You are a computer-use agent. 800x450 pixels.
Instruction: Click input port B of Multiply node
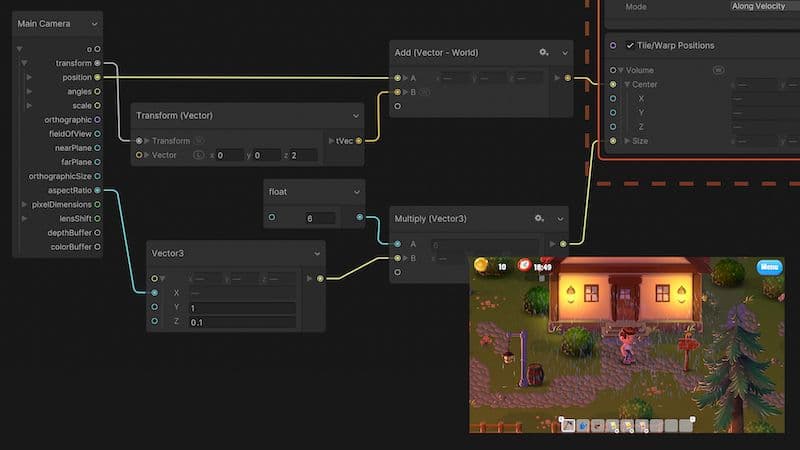tap(397, 258)
